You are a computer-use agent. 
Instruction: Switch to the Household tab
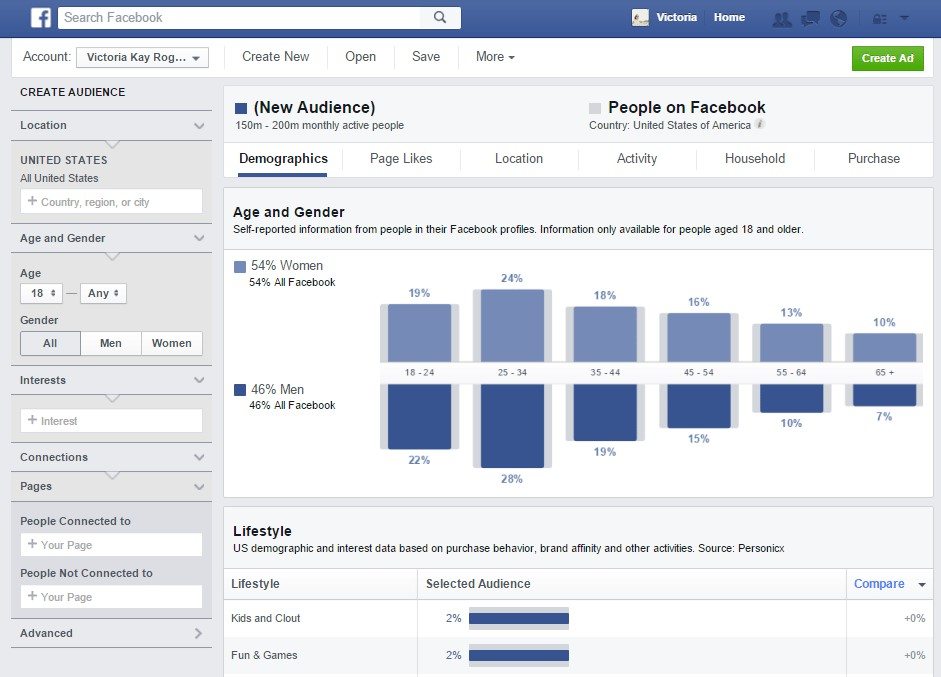click(x=754, y=159)
